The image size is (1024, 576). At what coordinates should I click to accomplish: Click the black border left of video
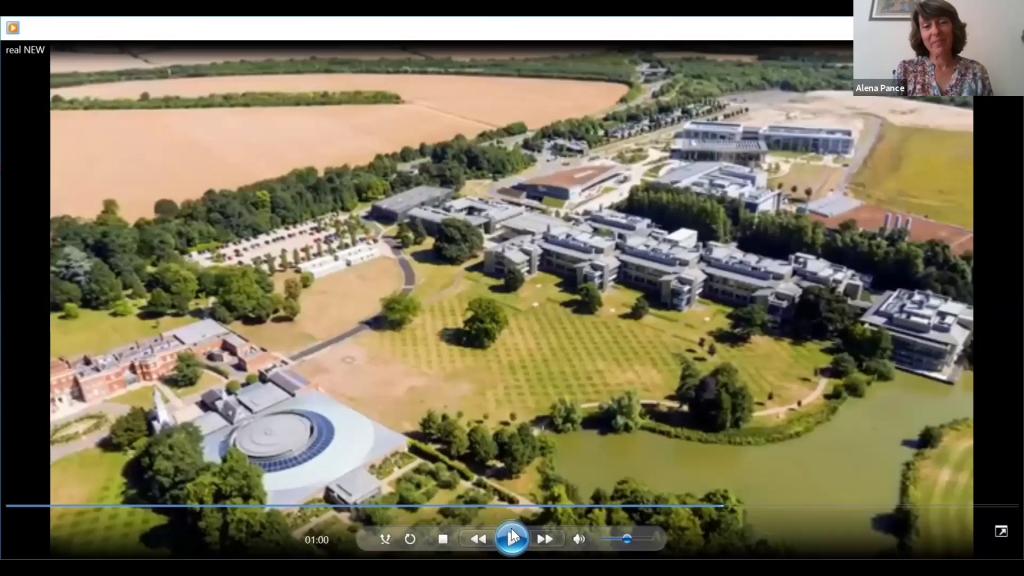point(25,300)
